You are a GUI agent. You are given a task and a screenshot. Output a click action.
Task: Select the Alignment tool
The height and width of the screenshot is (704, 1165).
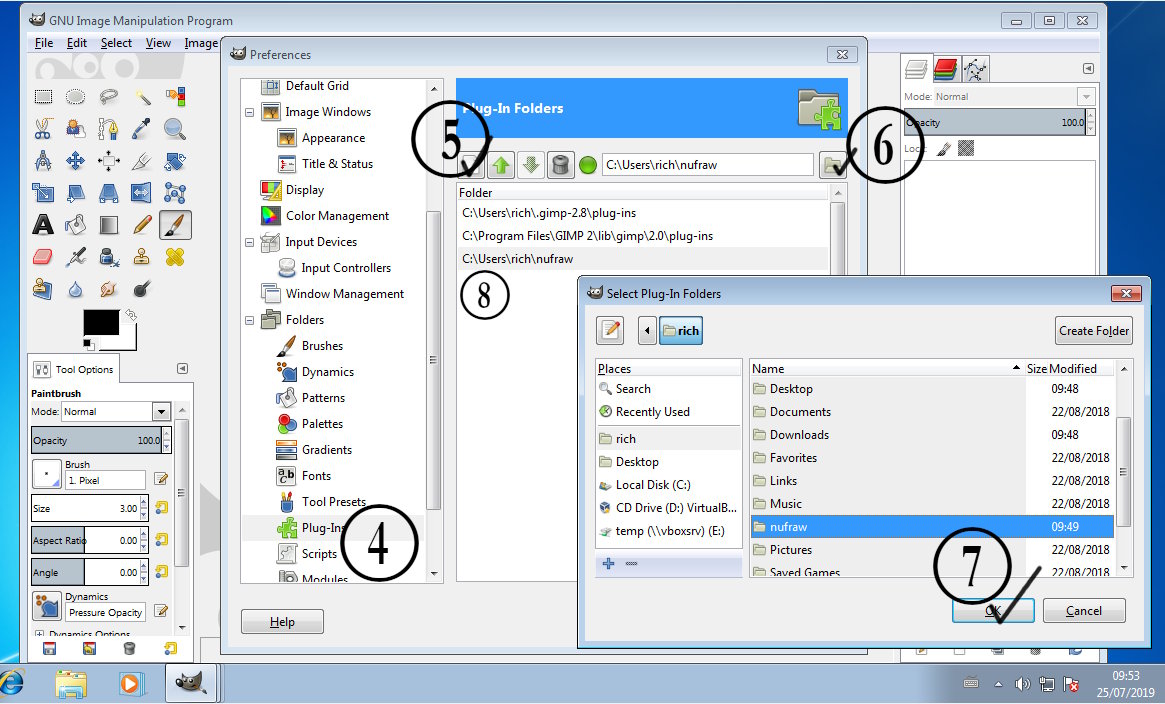tap(108, 161)
